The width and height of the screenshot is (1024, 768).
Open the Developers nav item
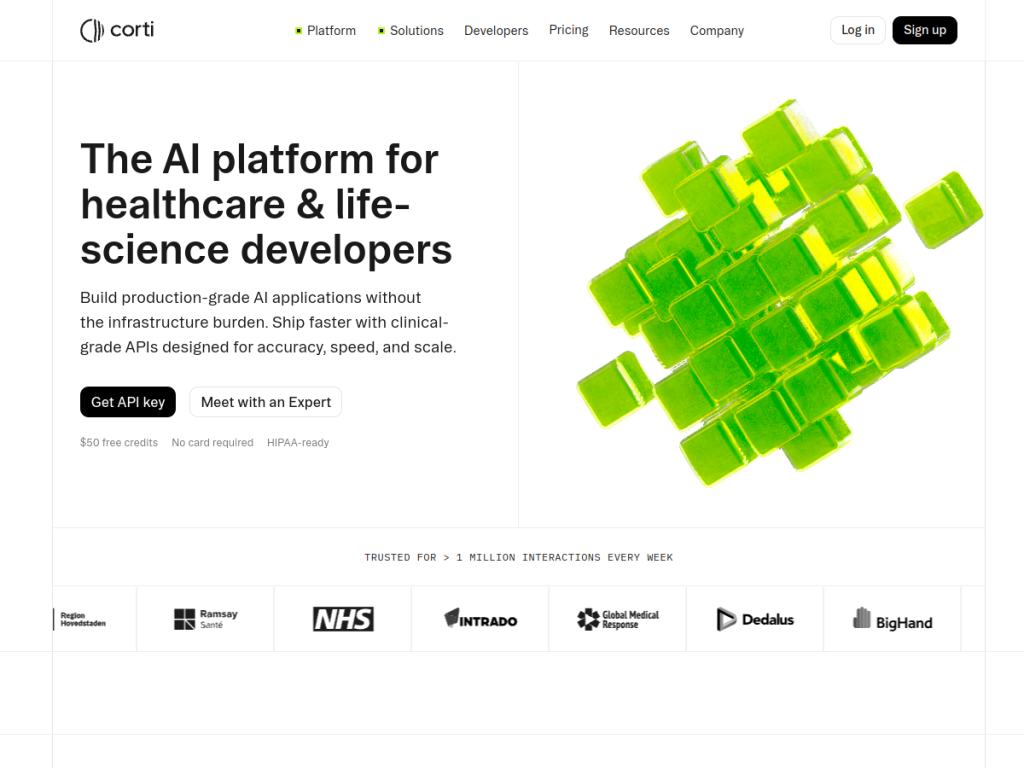[496, 31]
